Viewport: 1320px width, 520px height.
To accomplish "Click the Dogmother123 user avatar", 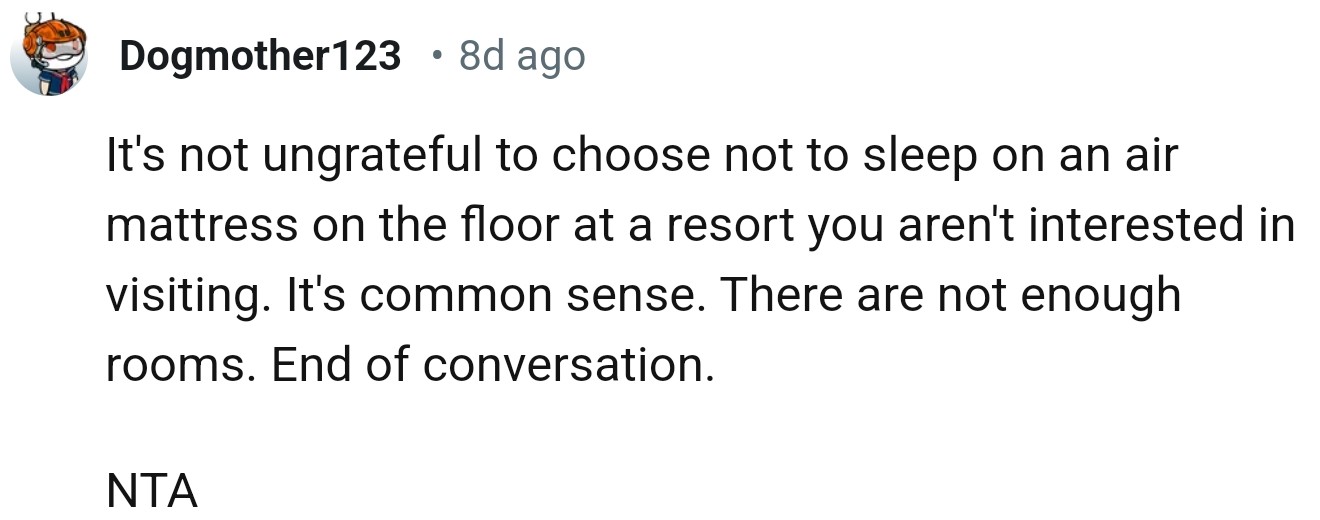I will tap(49, 56).
